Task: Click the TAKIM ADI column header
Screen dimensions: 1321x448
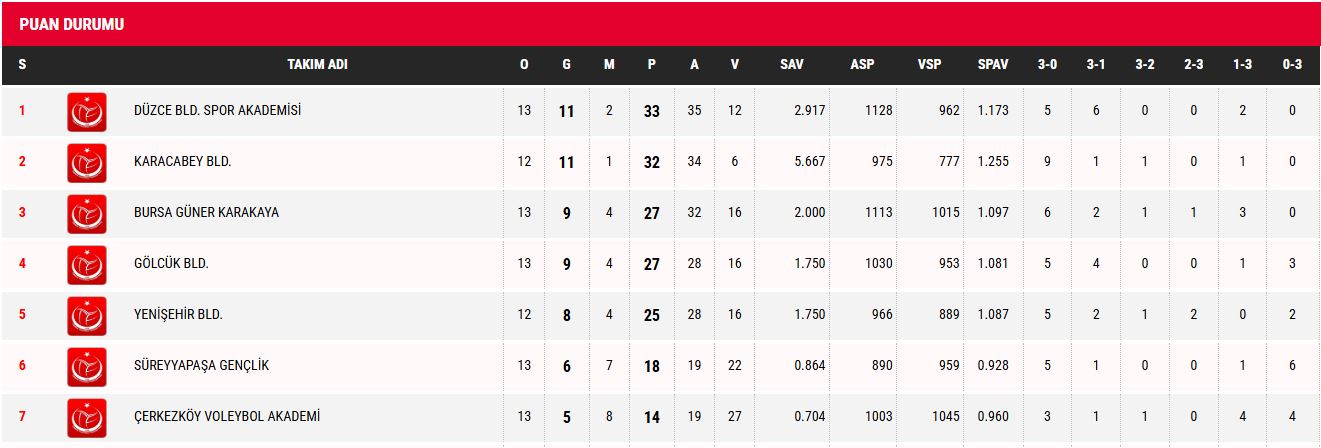Action: point(317,64)
